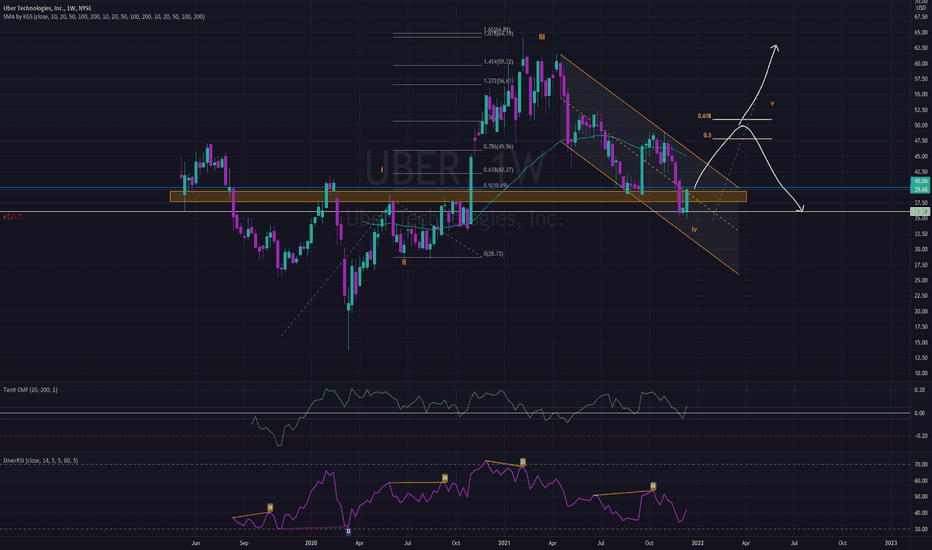The image size is (932, 550).
Task: Click the 30.00 value on the RSI scale
Action: [921, 529]
